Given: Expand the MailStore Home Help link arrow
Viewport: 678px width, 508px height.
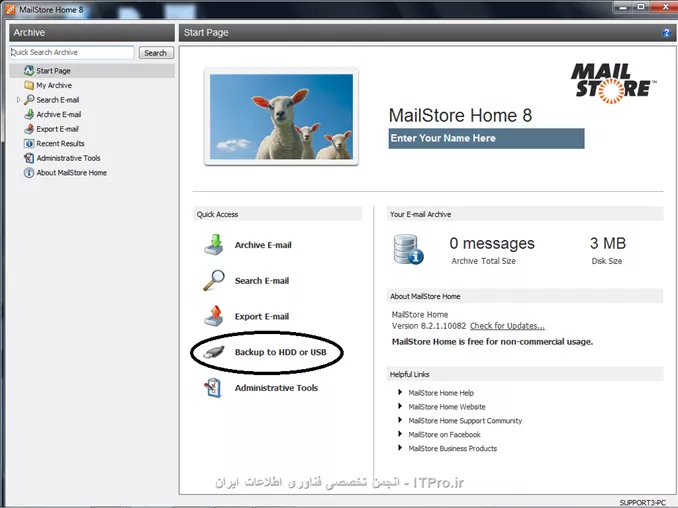Looking at the screenshot, I should tap(400, 393).
